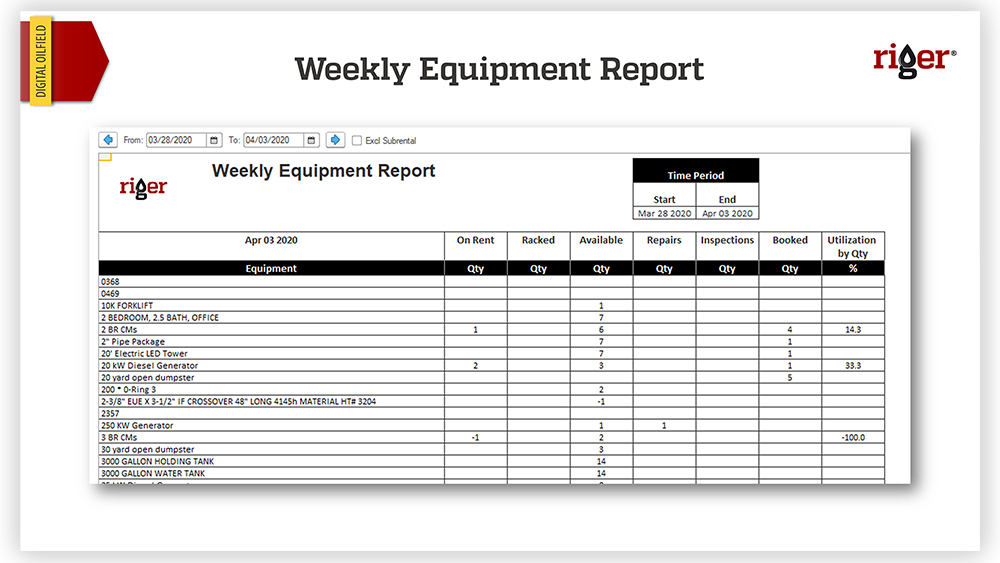
Task: Click the small yellow corner marker
Action: click(105, 157)
